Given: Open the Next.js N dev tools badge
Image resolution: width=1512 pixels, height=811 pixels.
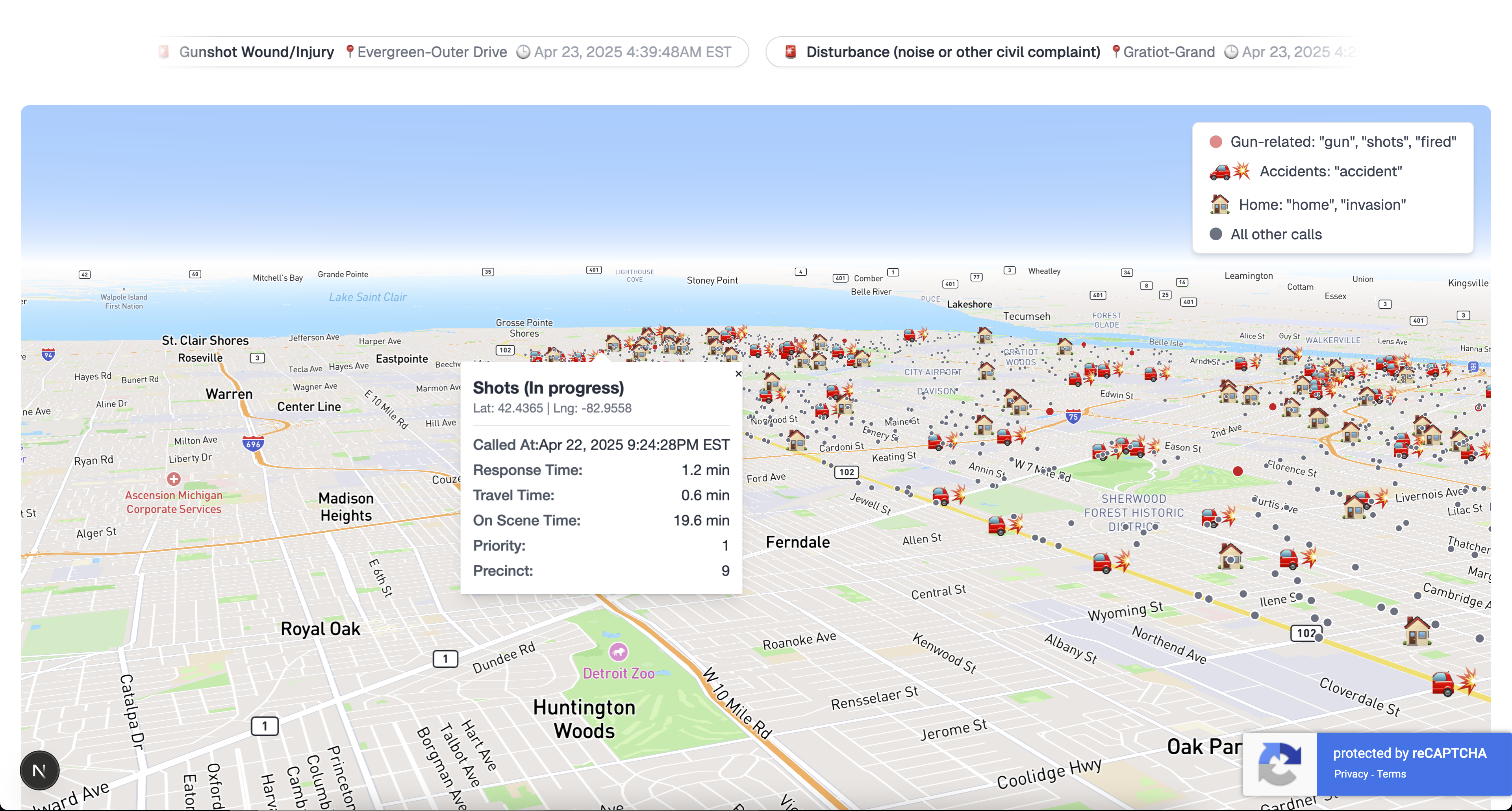Looking at the screenshot, I should coord(39,770).
